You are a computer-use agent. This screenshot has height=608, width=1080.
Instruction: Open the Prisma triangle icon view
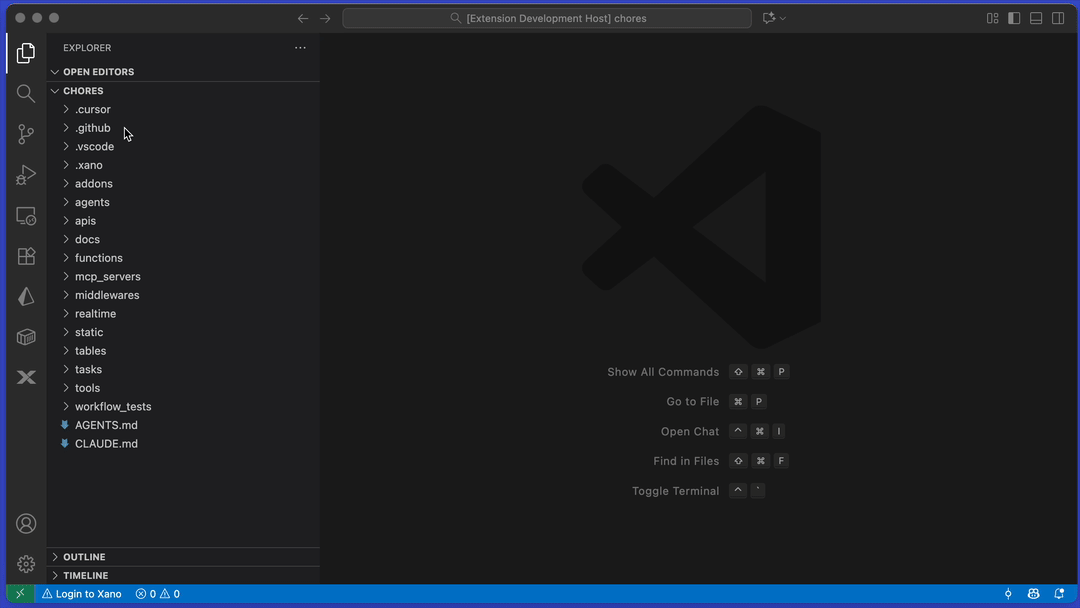25,297
